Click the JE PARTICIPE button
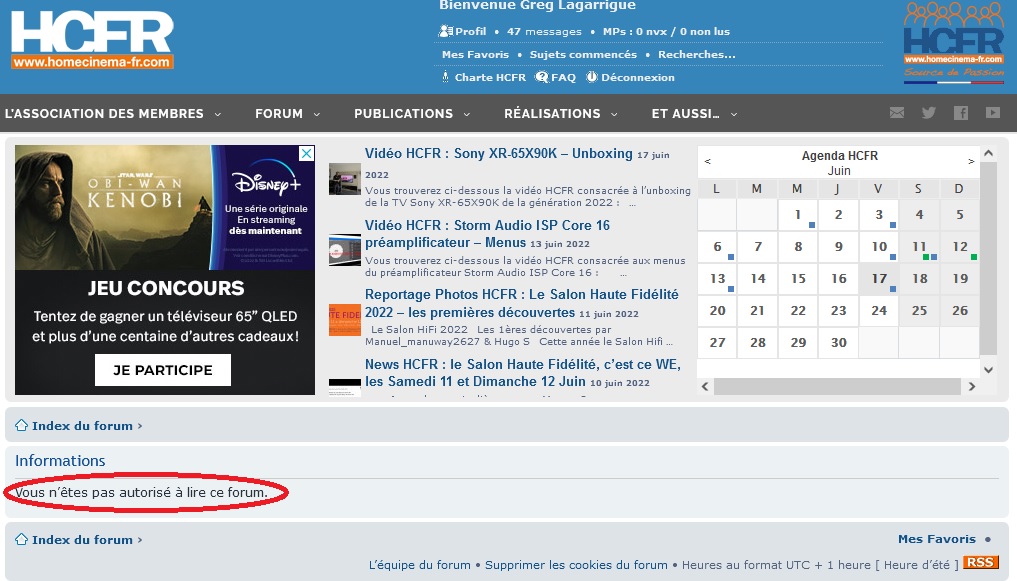 click(163, 370)
